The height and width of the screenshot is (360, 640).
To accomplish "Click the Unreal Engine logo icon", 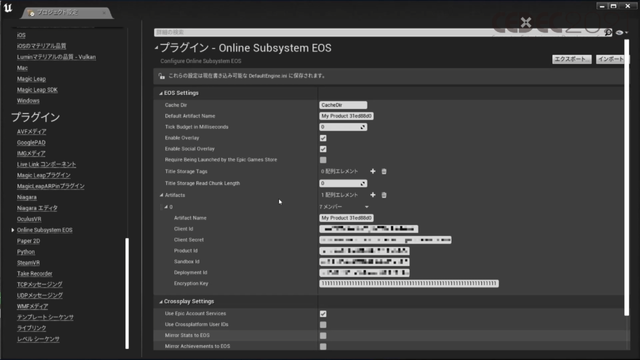I will click(8, 7).
